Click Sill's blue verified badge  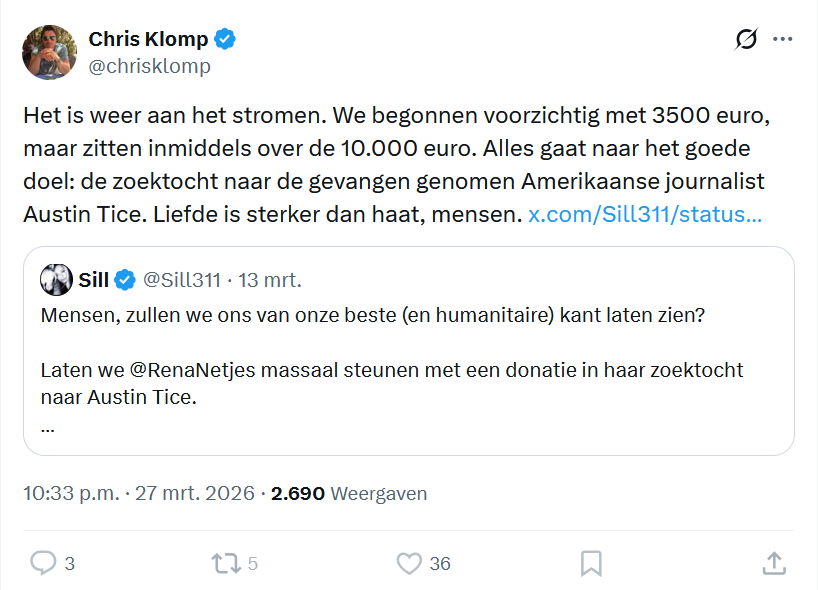[125, 280]
